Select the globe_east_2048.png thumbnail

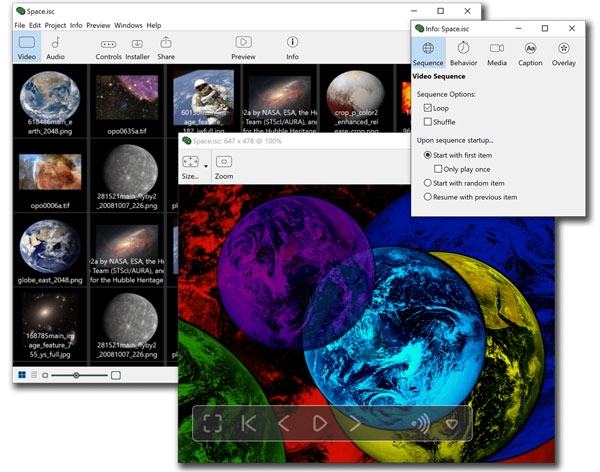50,251
